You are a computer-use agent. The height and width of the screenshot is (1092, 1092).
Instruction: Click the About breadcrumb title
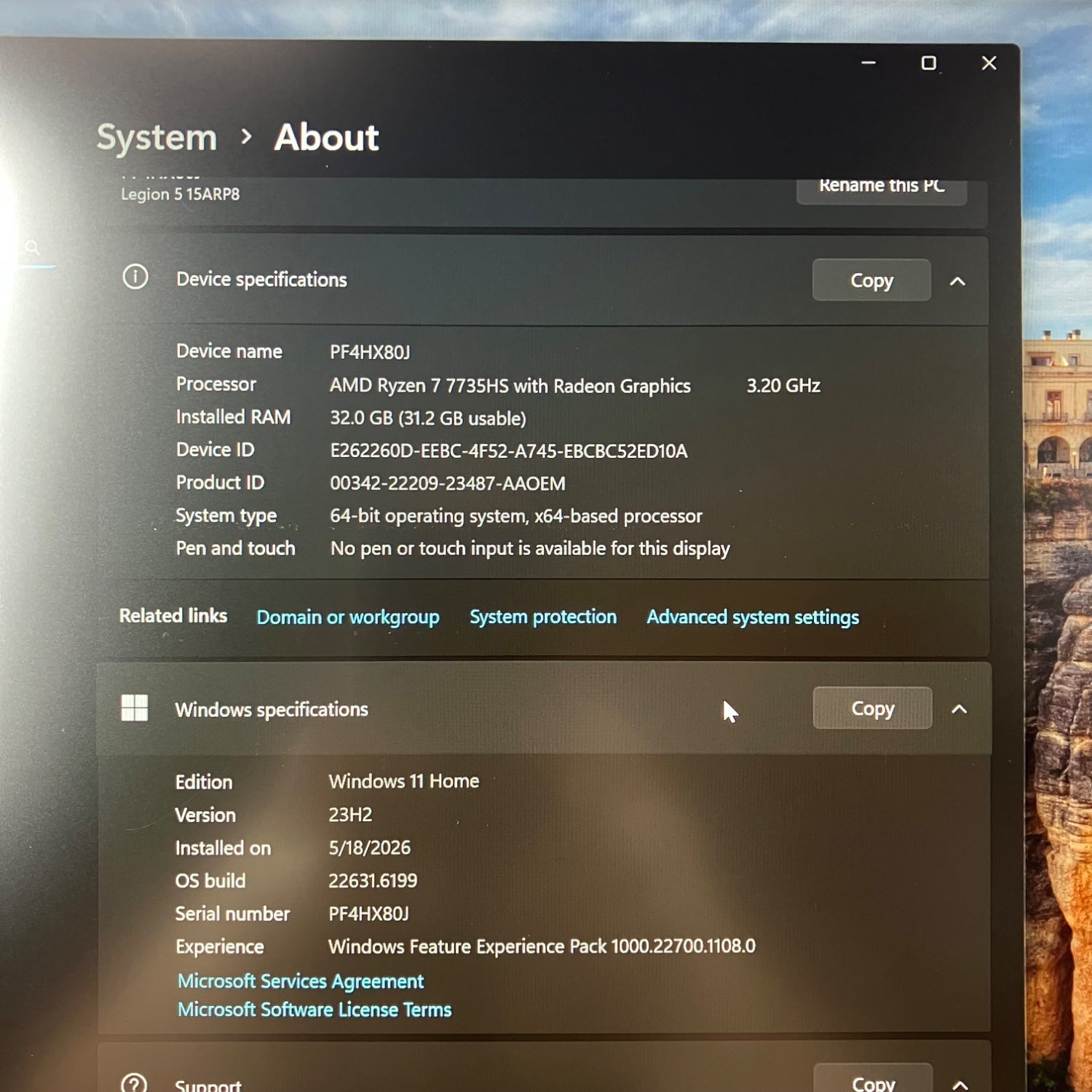327,137
